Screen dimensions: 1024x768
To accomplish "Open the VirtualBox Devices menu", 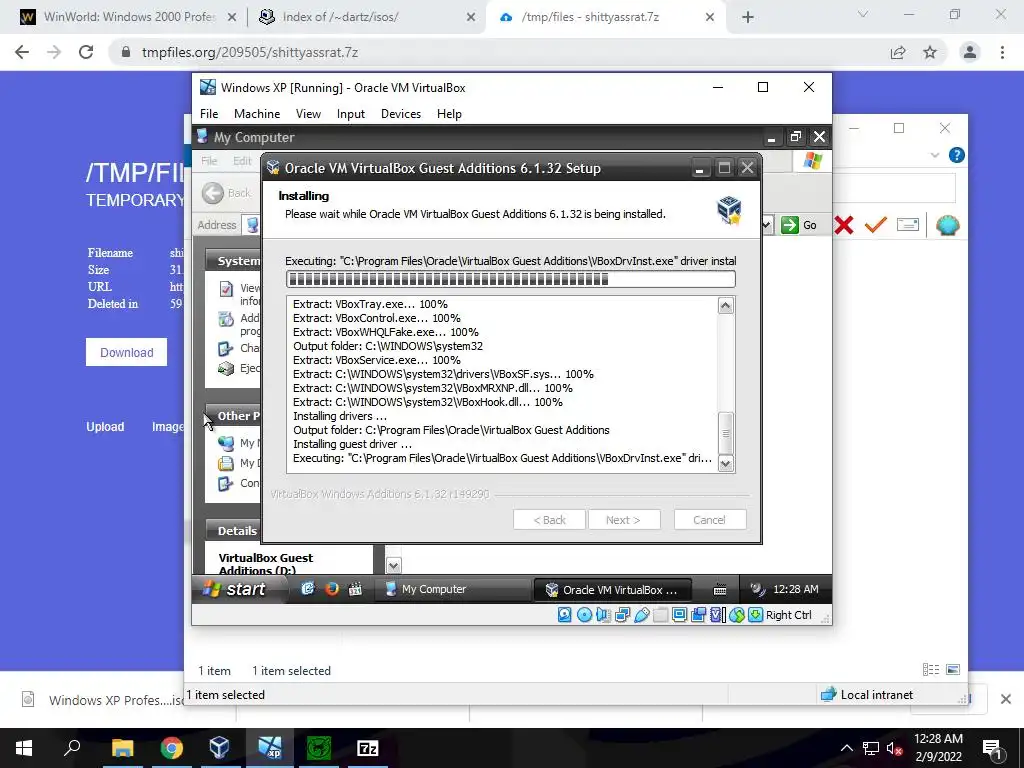I will point(401,114).
